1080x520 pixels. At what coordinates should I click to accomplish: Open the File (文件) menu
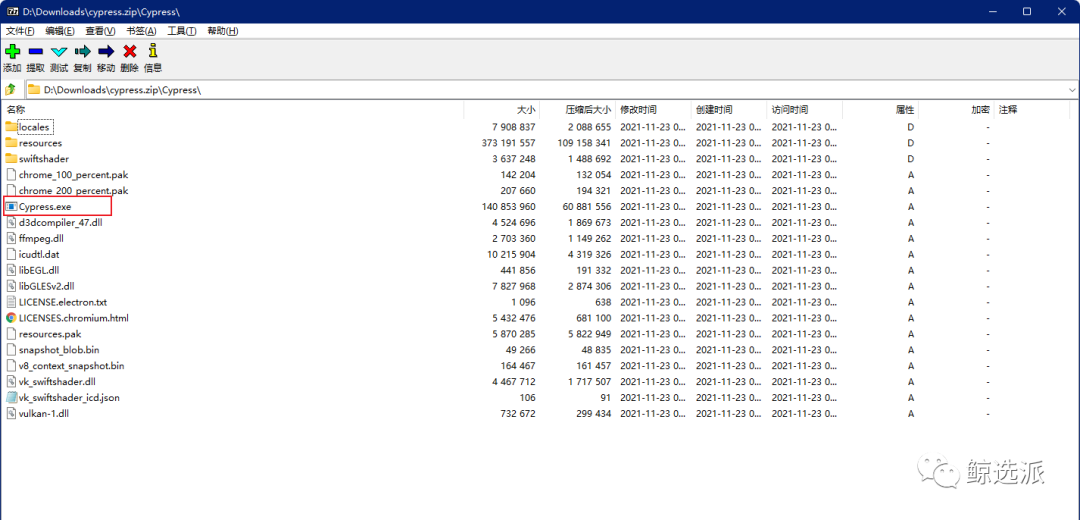[x=20, y=31]
